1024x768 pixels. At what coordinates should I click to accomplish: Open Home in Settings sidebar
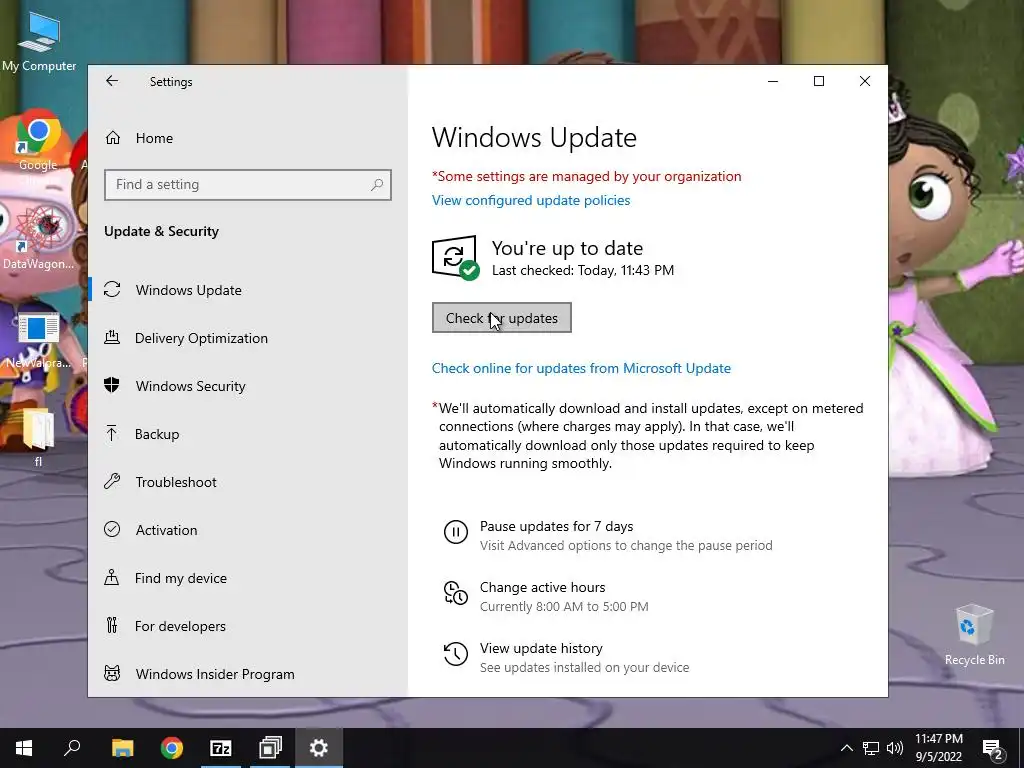tap(154, 138)
